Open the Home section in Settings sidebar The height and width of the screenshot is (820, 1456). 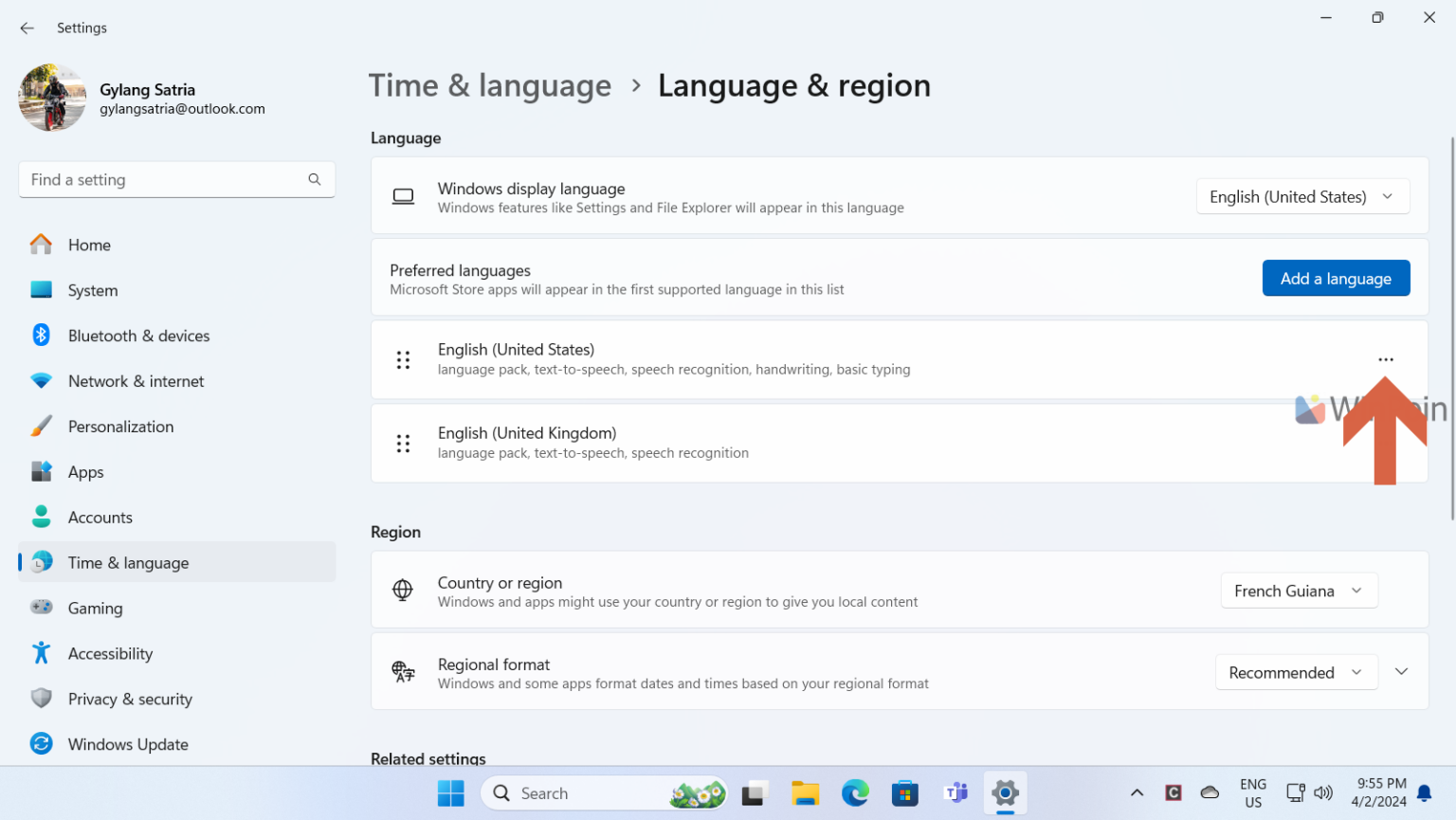[x=89, y=245]
